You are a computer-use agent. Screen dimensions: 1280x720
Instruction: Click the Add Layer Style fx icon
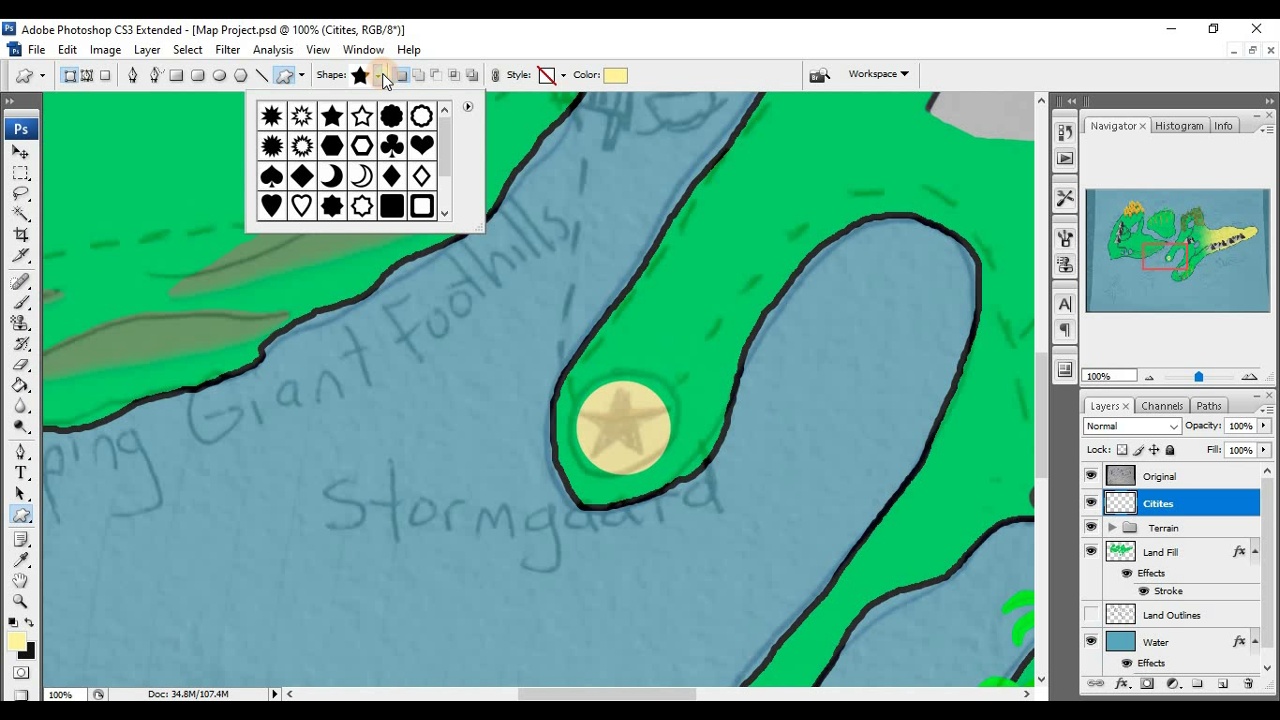click(1122, 683)
